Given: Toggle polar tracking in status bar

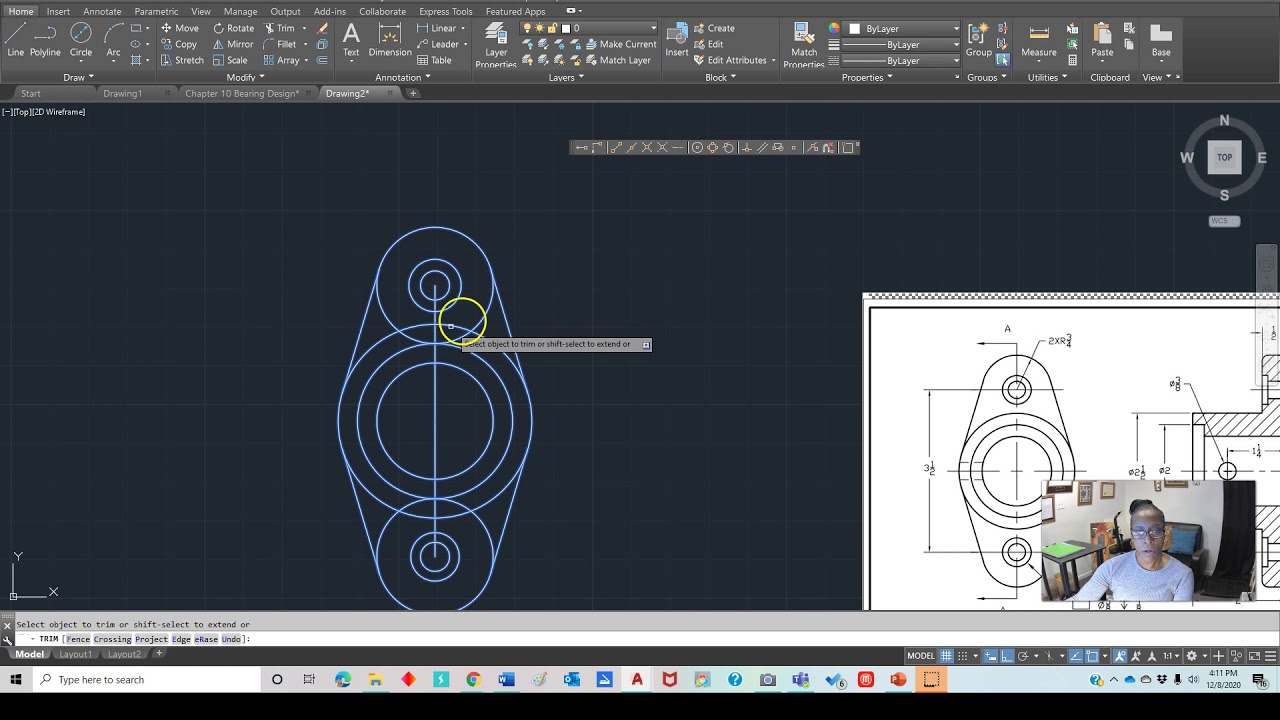Looking at the screenshot, I should pyautogui.click(x=1023, y=656).
